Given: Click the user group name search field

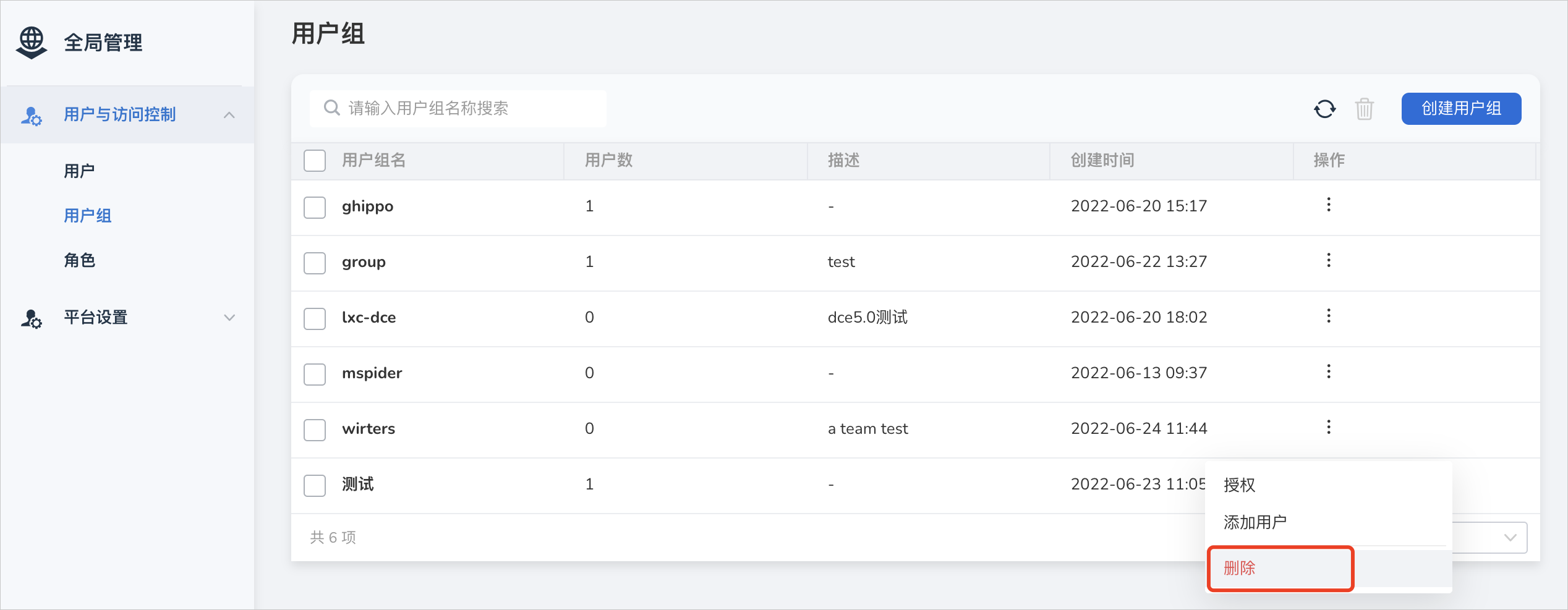Looking at the screenshot, I should [458, 109].
